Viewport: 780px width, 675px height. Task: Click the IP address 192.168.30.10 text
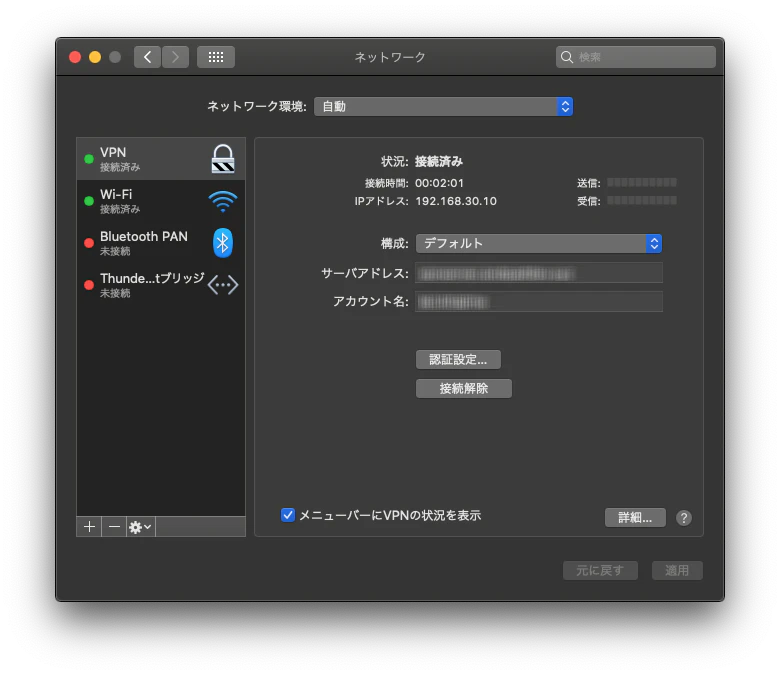point(456,201)
